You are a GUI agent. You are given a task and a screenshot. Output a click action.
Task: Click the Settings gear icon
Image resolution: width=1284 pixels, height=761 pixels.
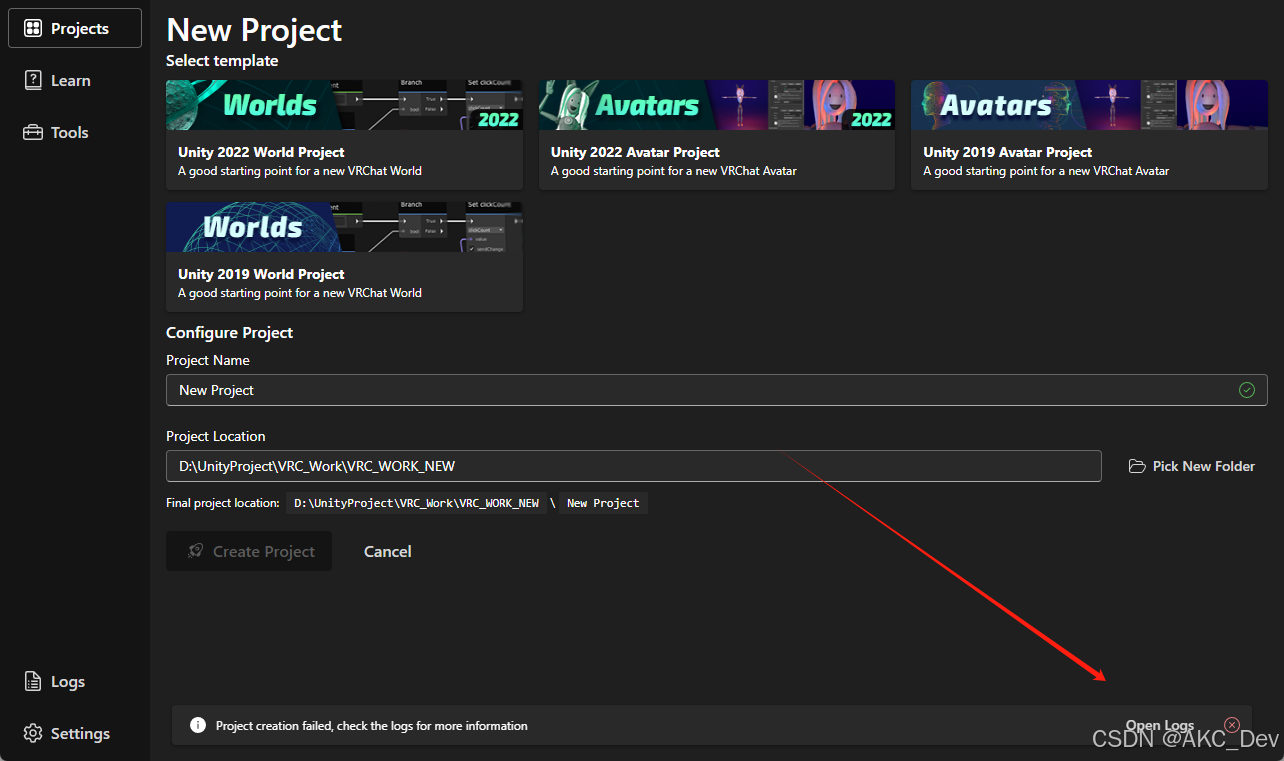coord(33,733)
